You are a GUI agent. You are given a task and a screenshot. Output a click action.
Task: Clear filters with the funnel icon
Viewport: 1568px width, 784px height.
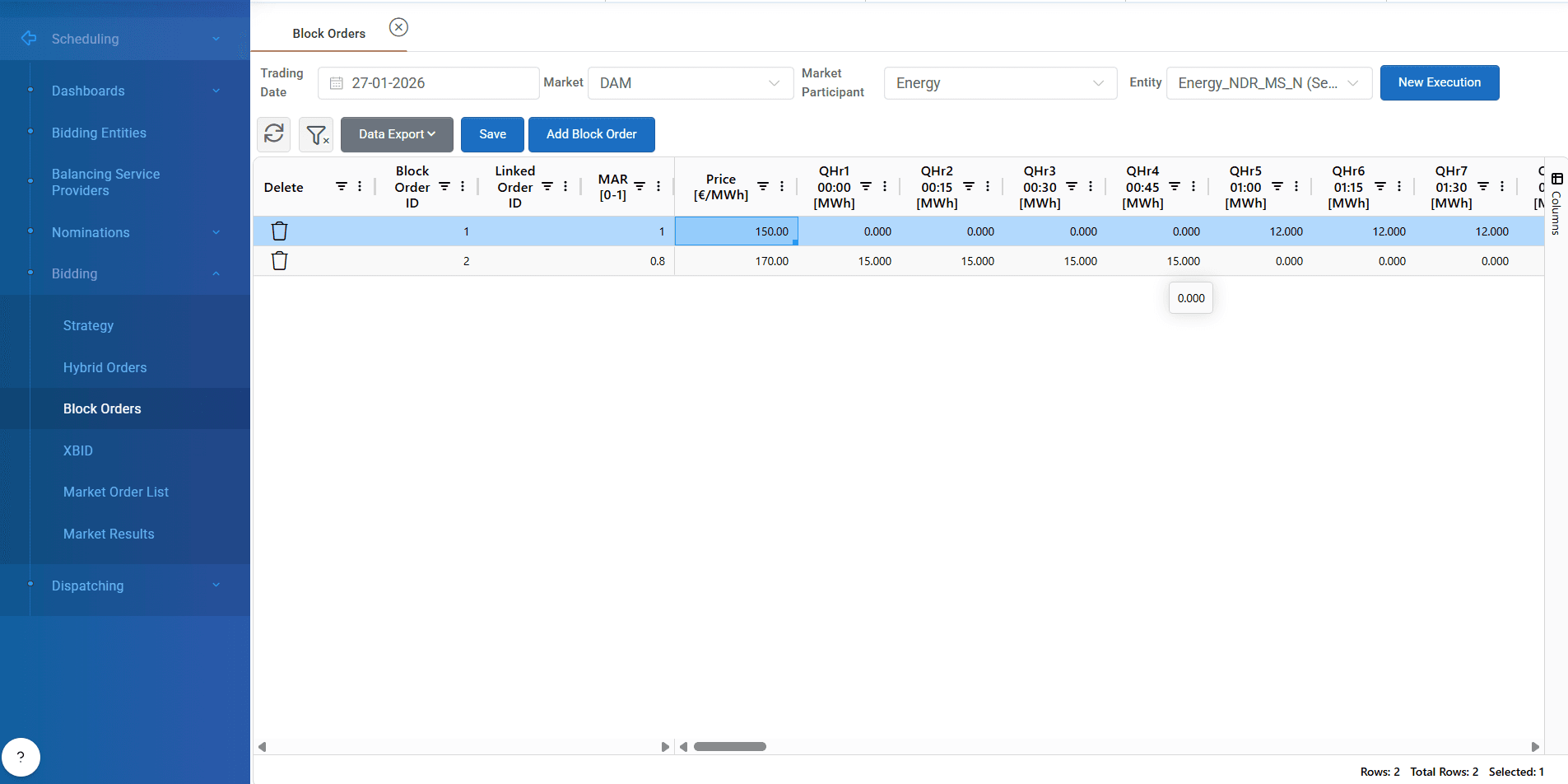coord(316,134)
